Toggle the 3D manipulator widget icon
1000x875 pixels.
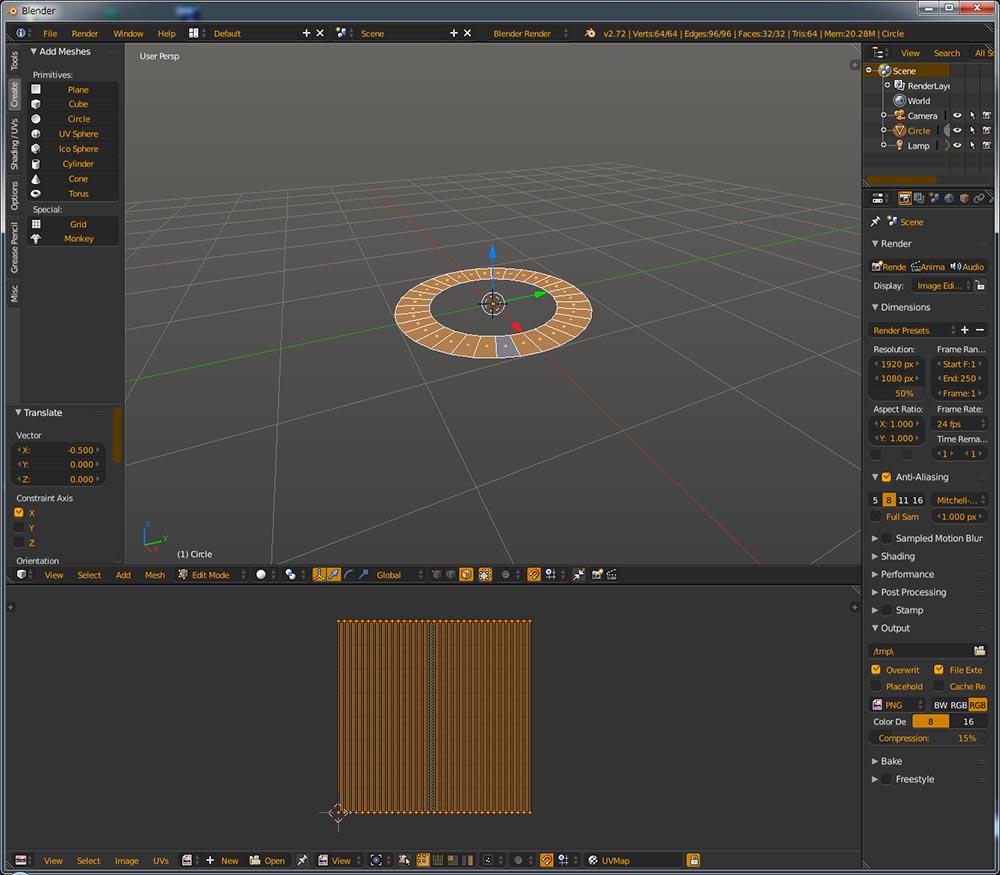[x=319, y=575]
